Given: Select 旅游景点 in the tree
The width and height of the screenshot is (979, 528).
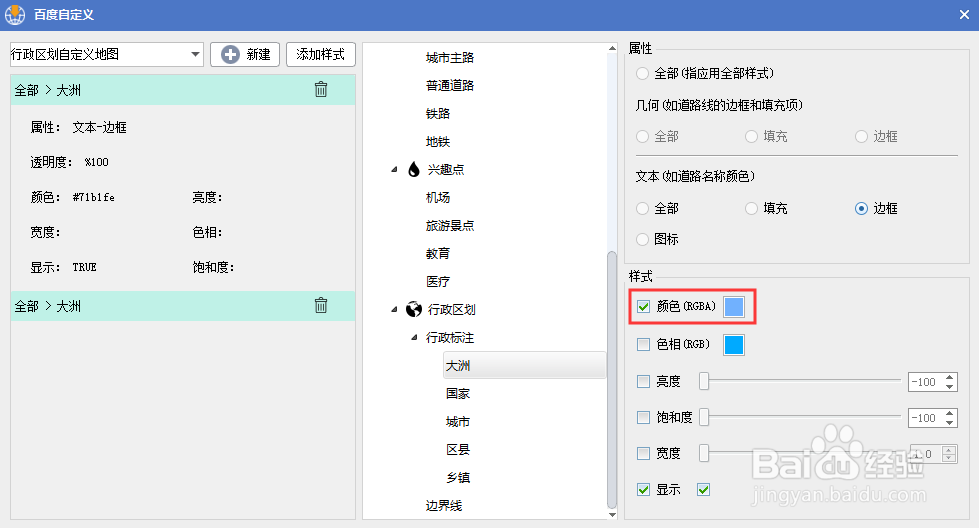Looking at the screenshot, I should [450, 225].
